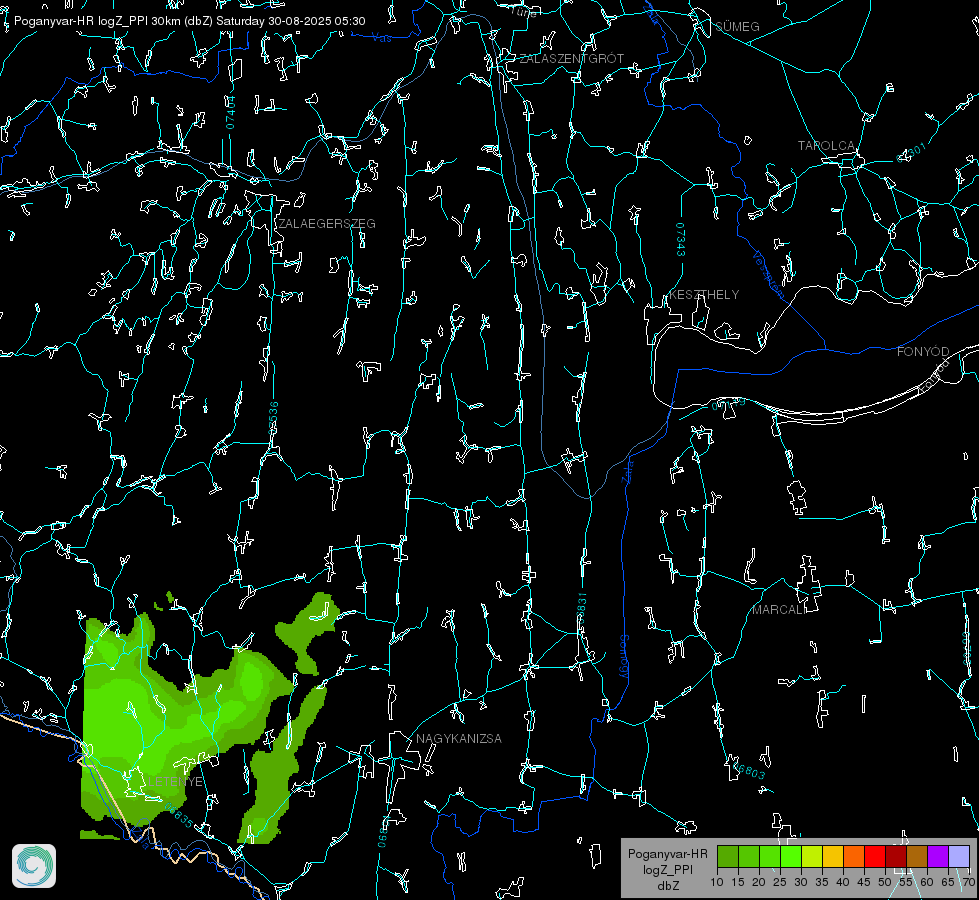Click the ZALASZENTGRÓT city label

pos(572,59)
